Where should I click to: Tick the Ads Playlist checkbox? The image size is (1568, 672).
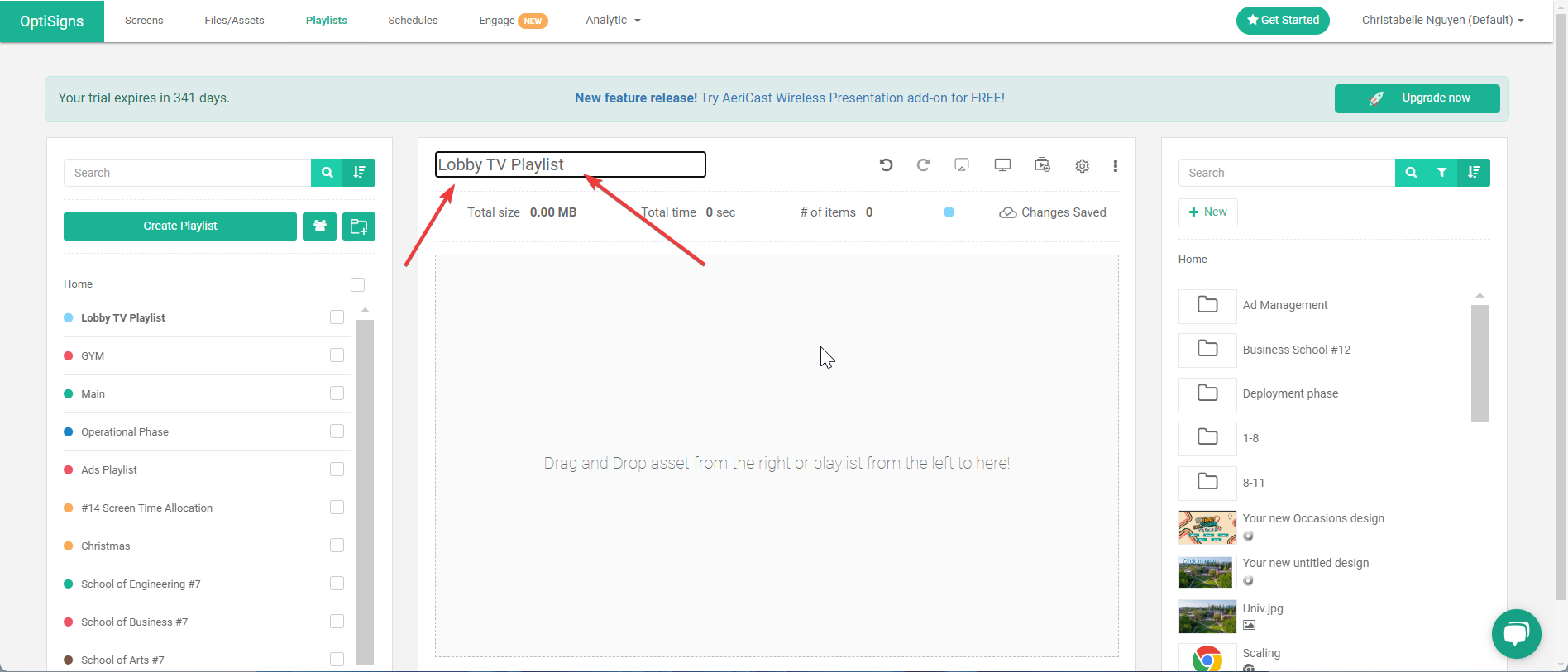click(x=337, y=469)
